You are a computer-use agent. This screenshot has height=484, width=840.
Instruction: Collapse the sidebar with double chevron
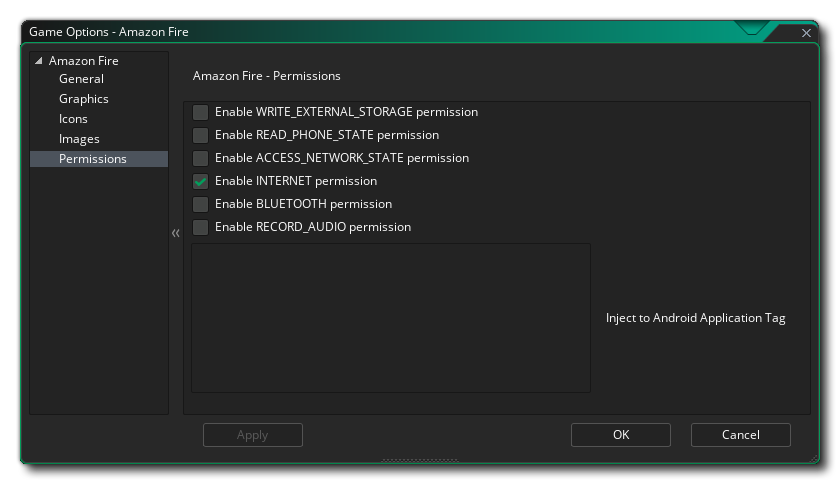tap(176, 233)
